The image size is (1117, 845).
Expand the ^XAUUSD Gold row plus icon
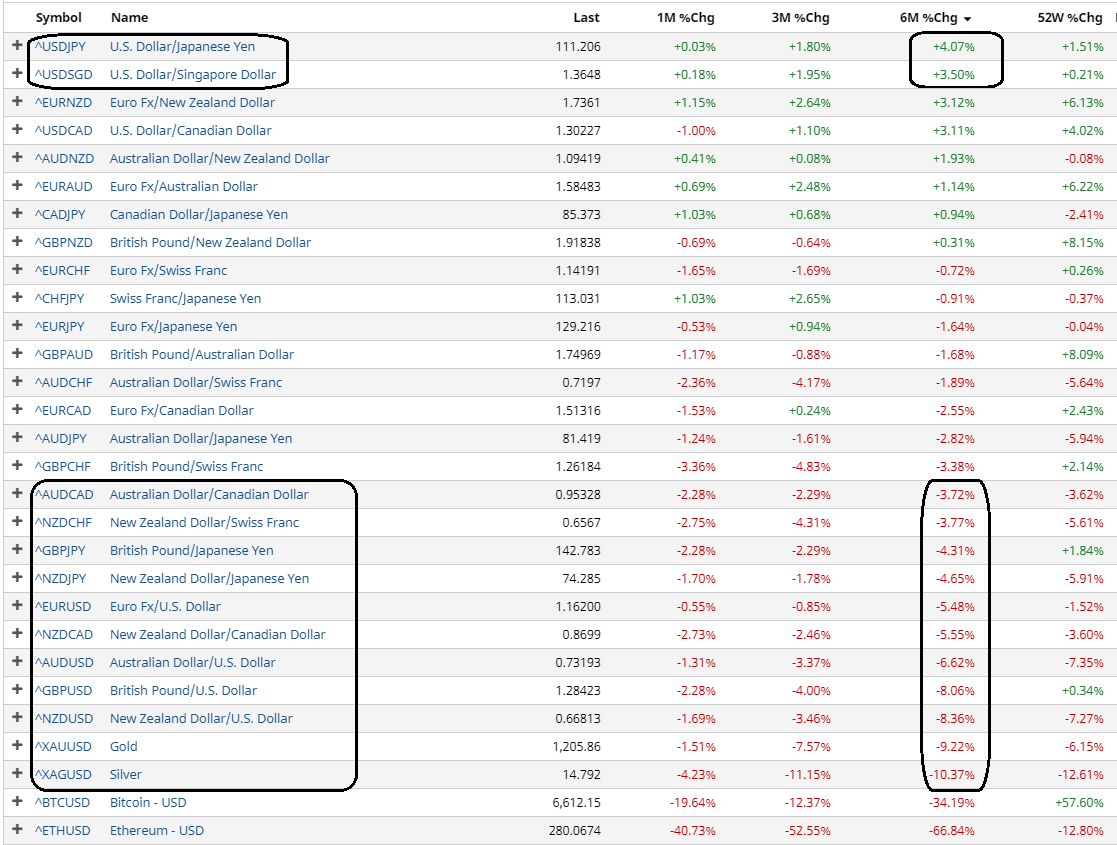(17, 746)
